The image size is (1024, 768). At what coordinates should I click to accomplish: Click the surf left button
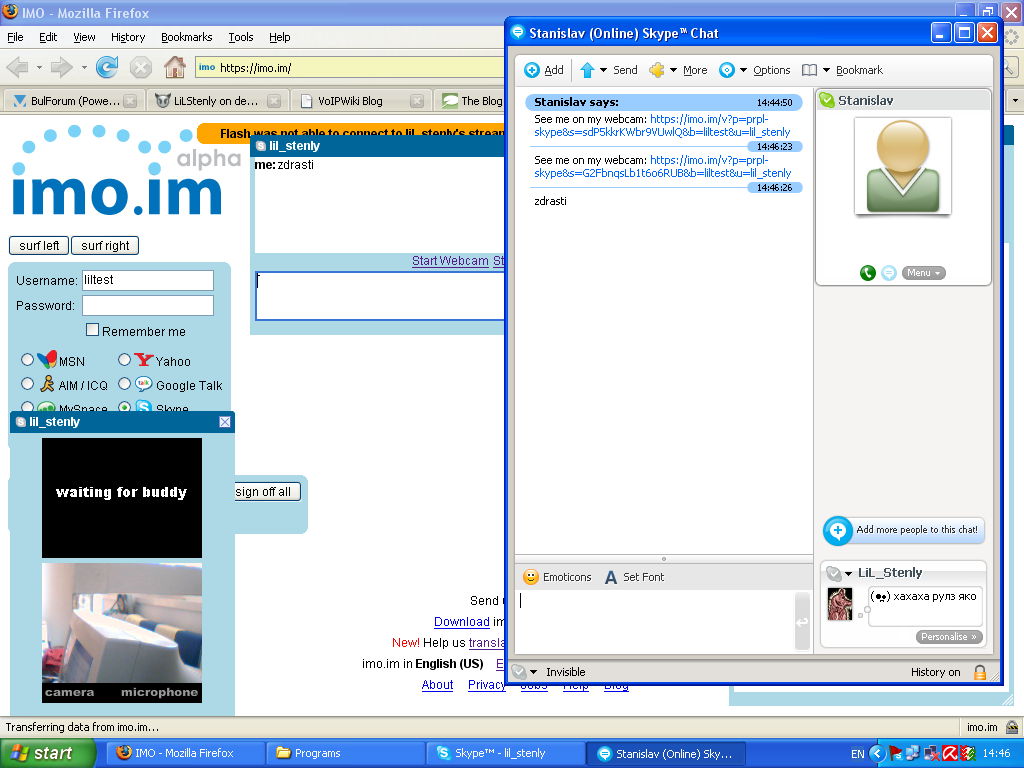click(x=39, y=246)
